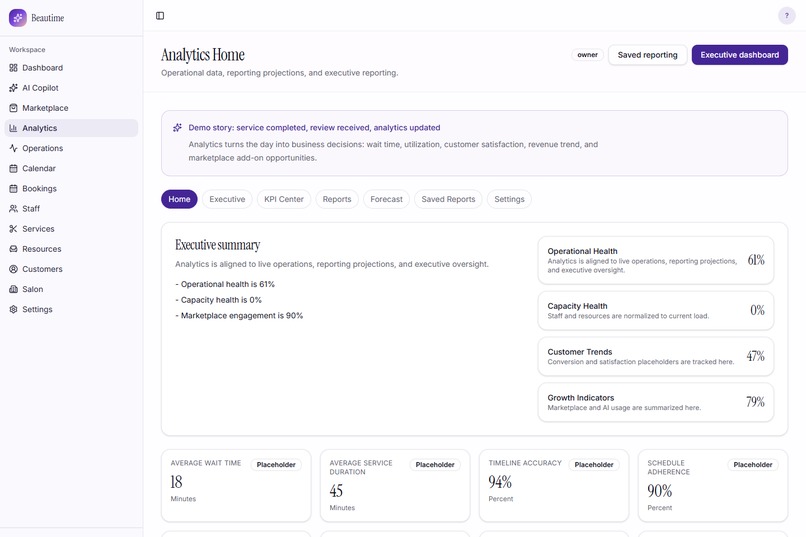
Task: Click the Salon building icon
Action: 13,289
